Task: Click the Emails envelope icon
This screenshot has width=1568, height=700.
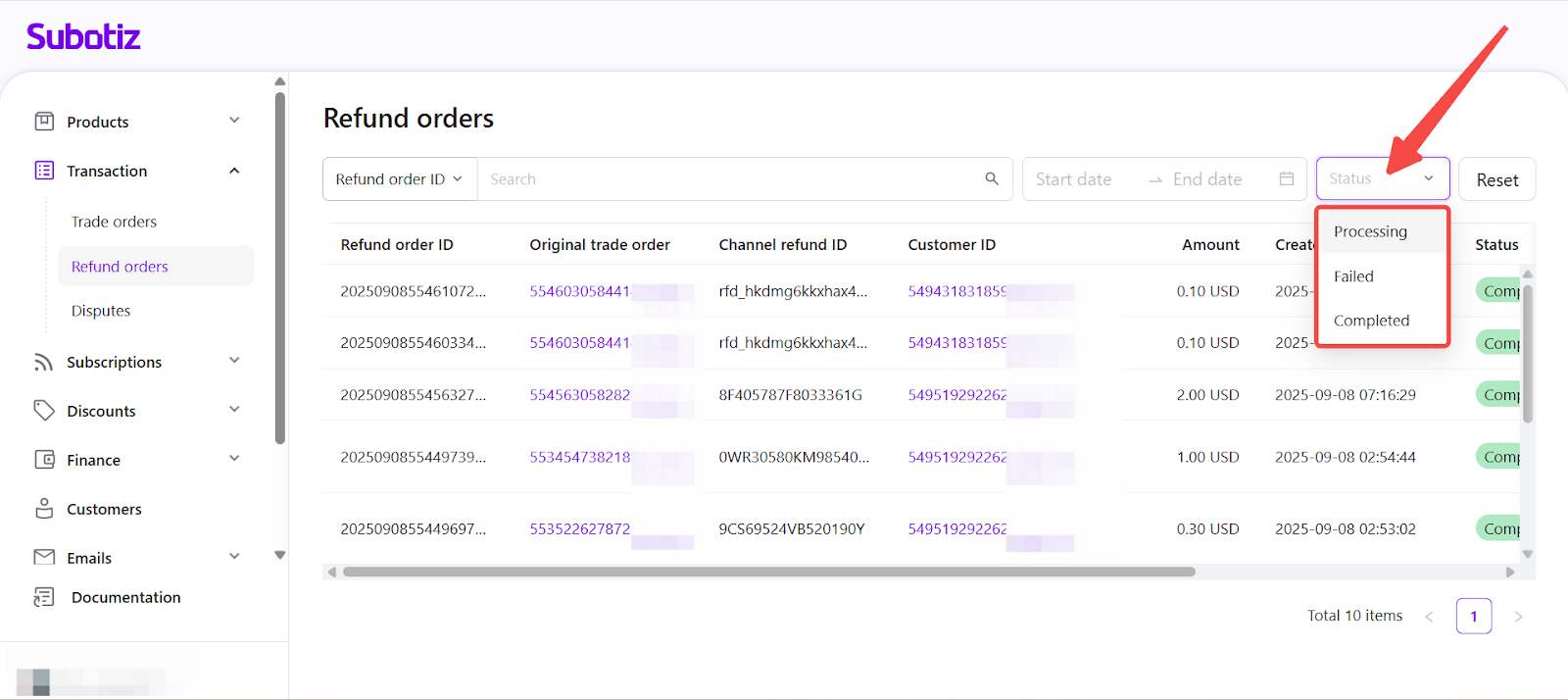Action: [44, 557]
